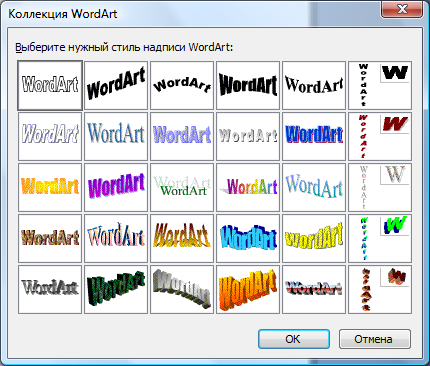
Task: Select the bold black condensed WordArt style
Action: (x=248, y=85)
